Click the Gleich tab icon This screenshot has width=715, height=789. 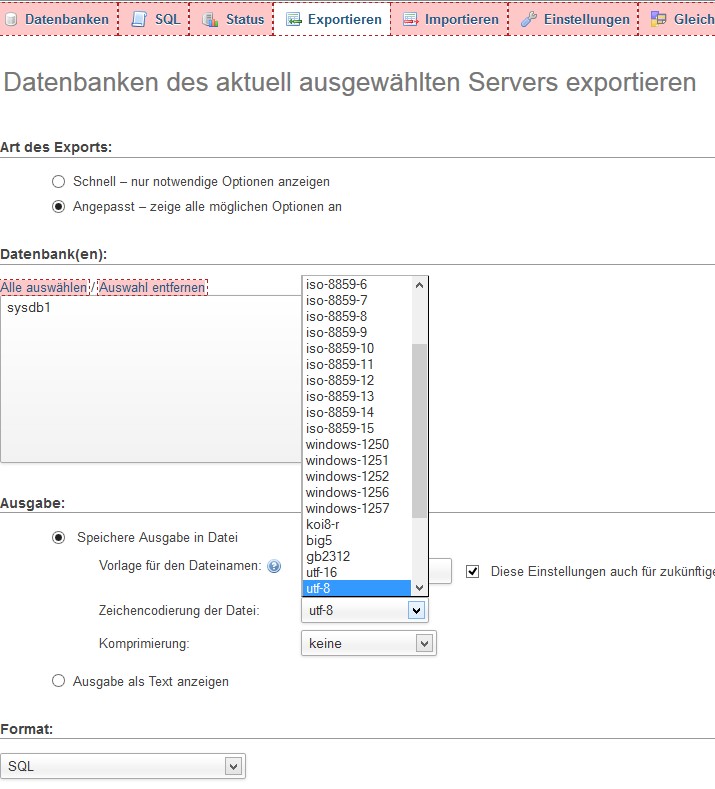click(658, 19)
